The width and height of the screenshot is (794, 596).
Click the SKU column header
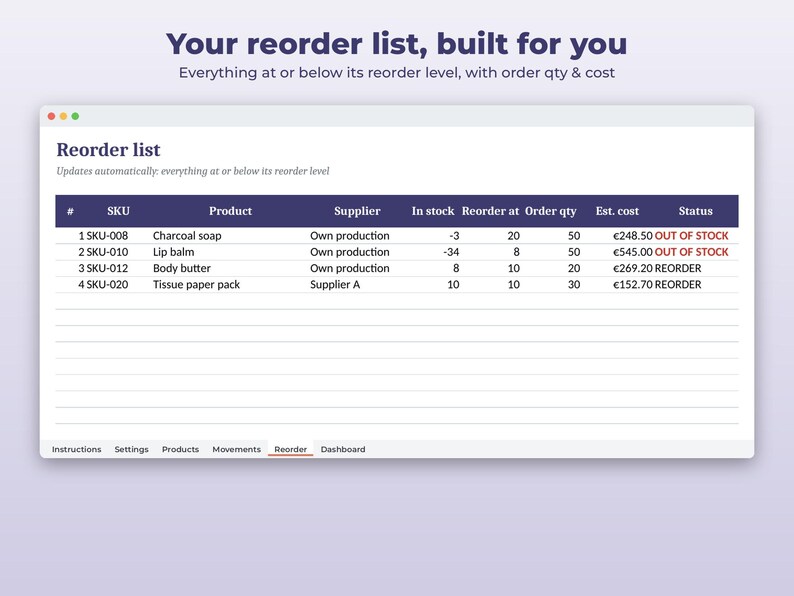pos(118,211)
